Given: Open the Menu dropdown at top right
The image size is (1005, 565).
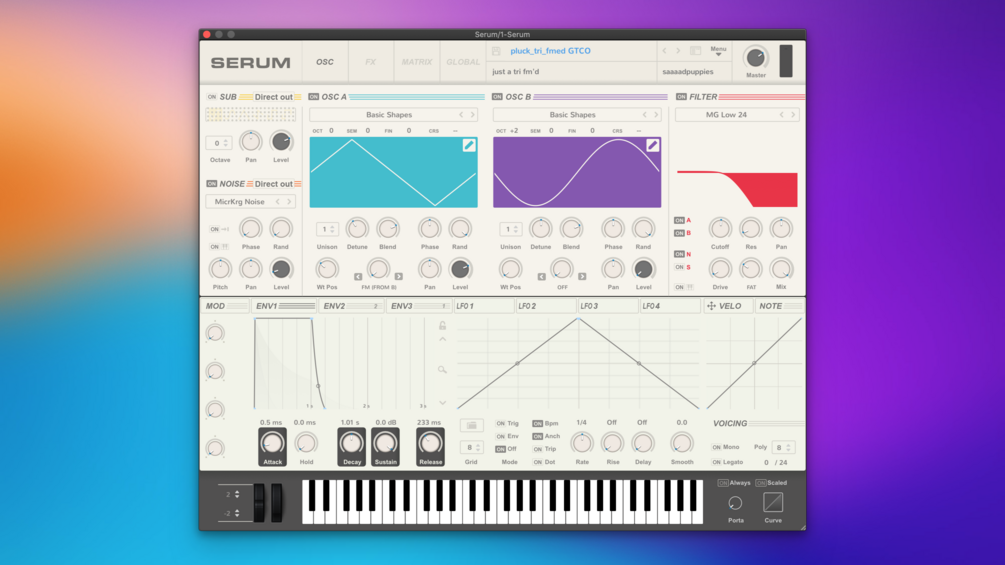Looking at the screenshot, I should [x=718, y=51].
